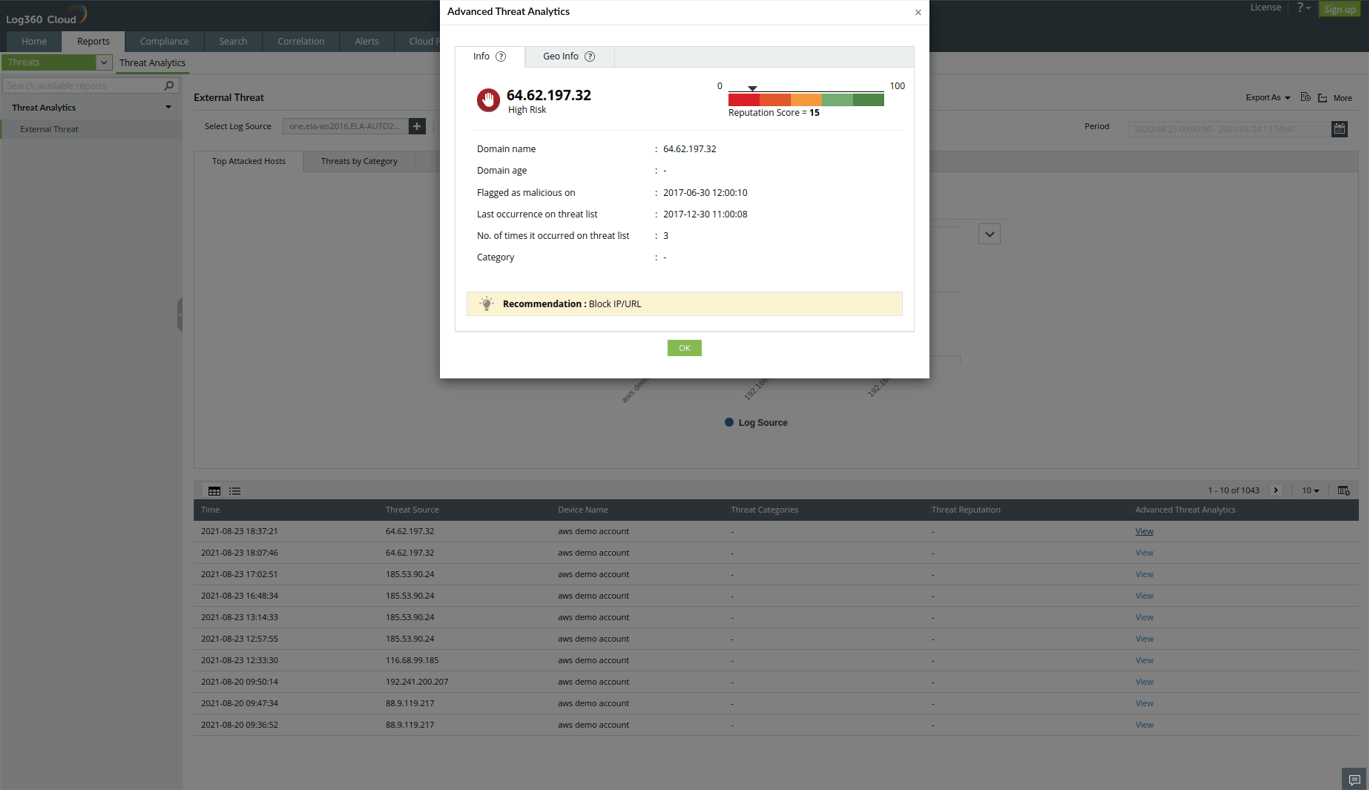1369x792 pixels.
Task: Collapse the Threat Analytics tree section
Action: pyautogui.click(x=168, y=108)
